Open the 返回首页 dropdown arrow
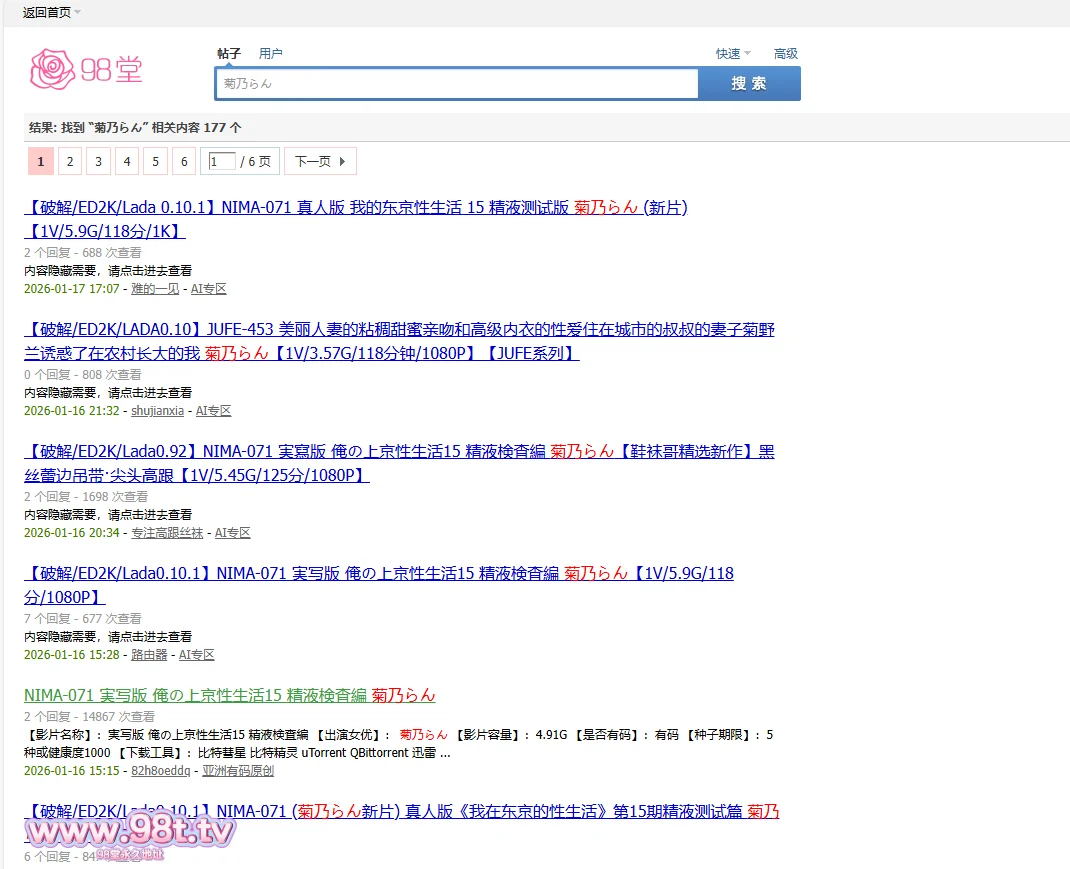 78,13
